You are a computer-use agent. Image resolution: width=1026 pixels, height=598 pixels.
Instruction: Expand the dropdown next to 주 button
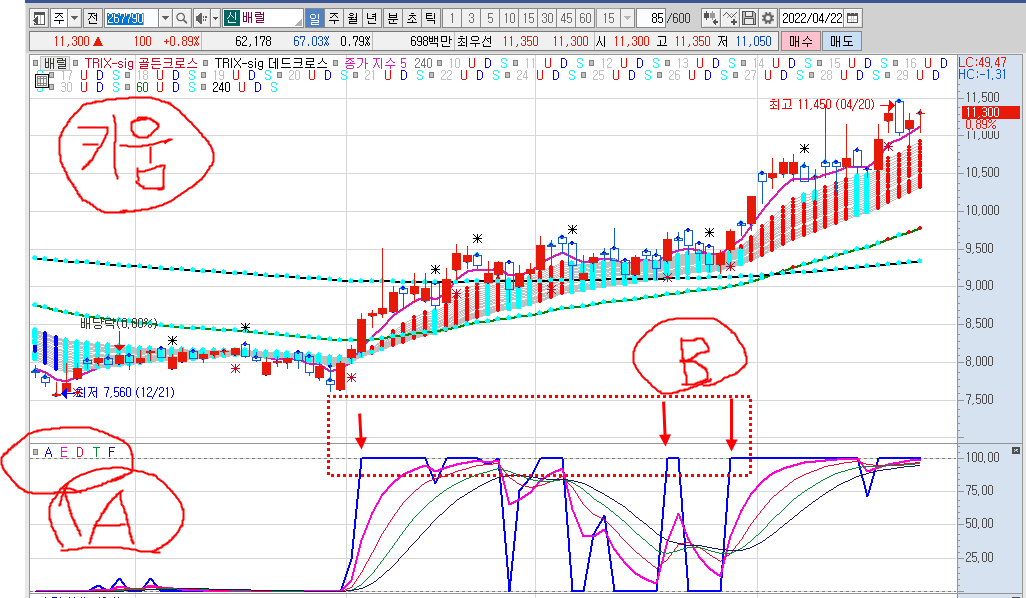[x=74, y=18]
